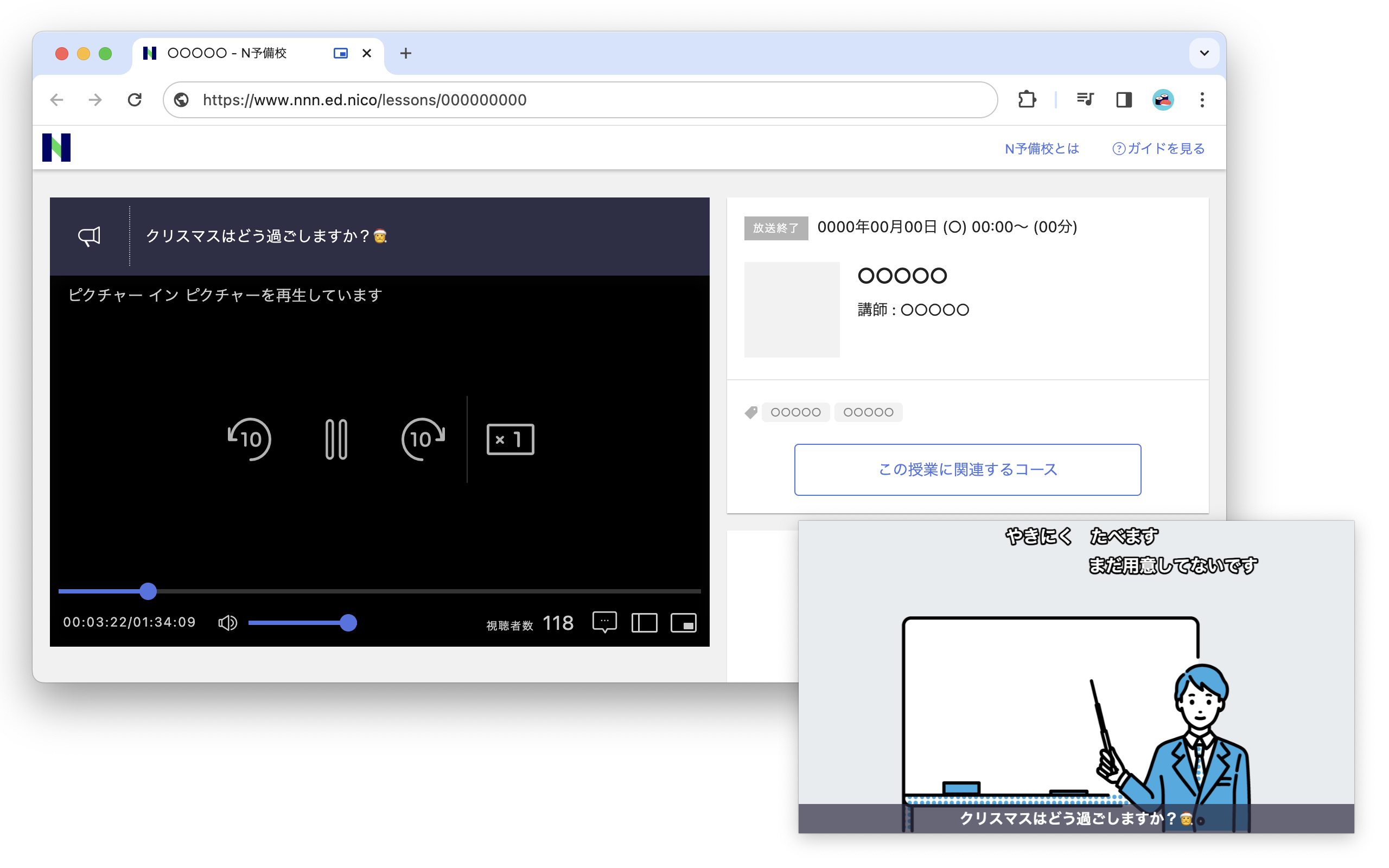Click the N予備校 logo
The image size is (1389, 868).
click(58, 146)
